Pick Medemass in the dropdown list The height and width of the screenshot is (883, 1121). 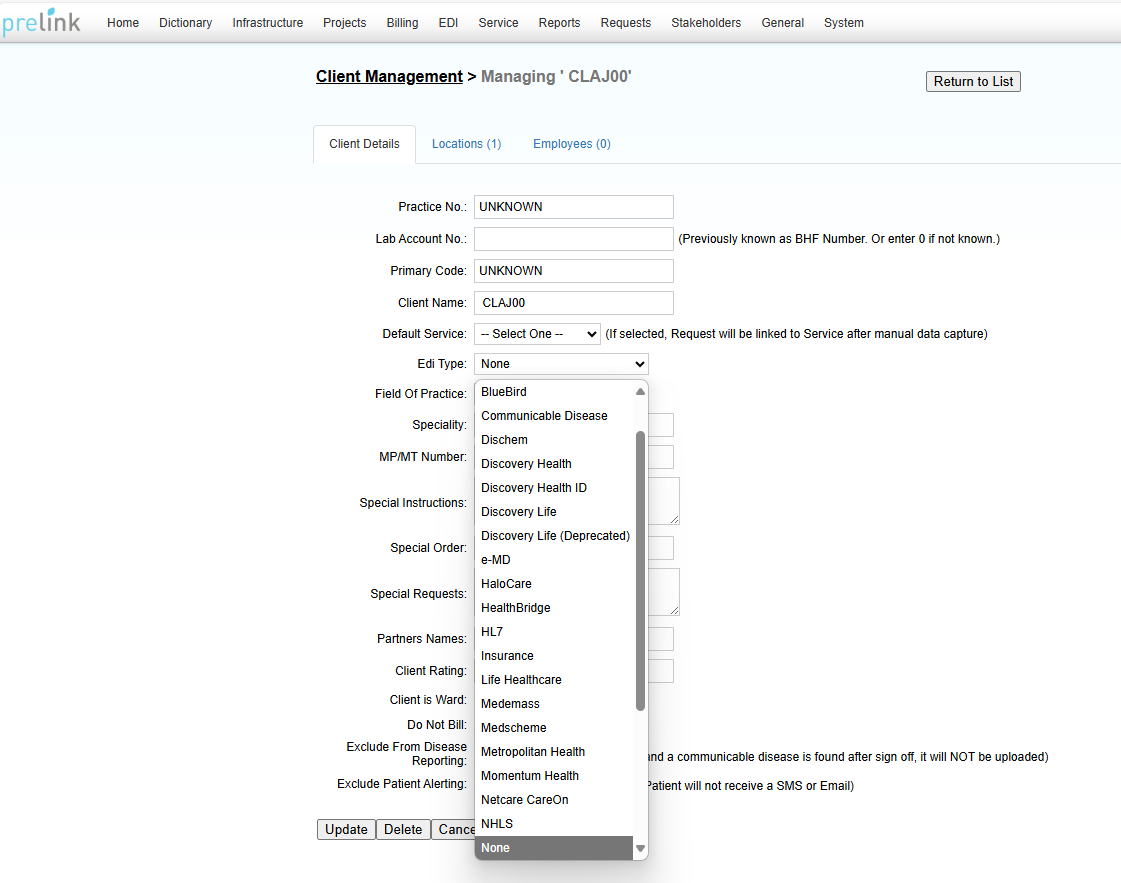pyautogui.click(x=554, y=704)
